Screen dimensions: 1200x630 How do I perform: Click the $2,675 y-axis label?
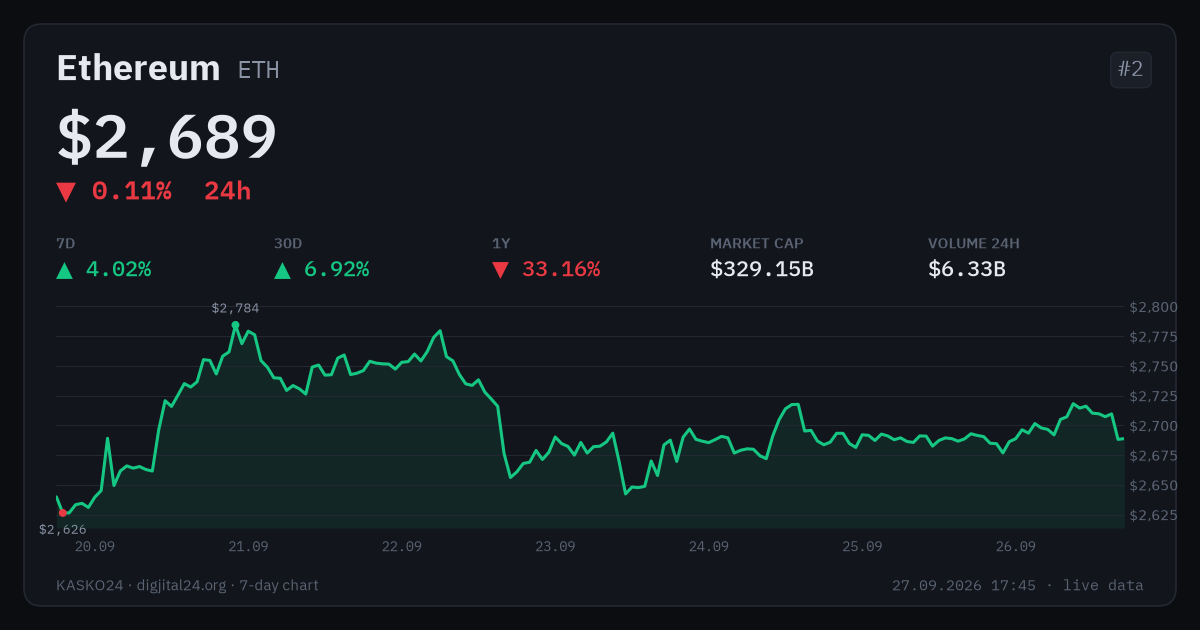pyautogui.click(x=1153, y=456)
